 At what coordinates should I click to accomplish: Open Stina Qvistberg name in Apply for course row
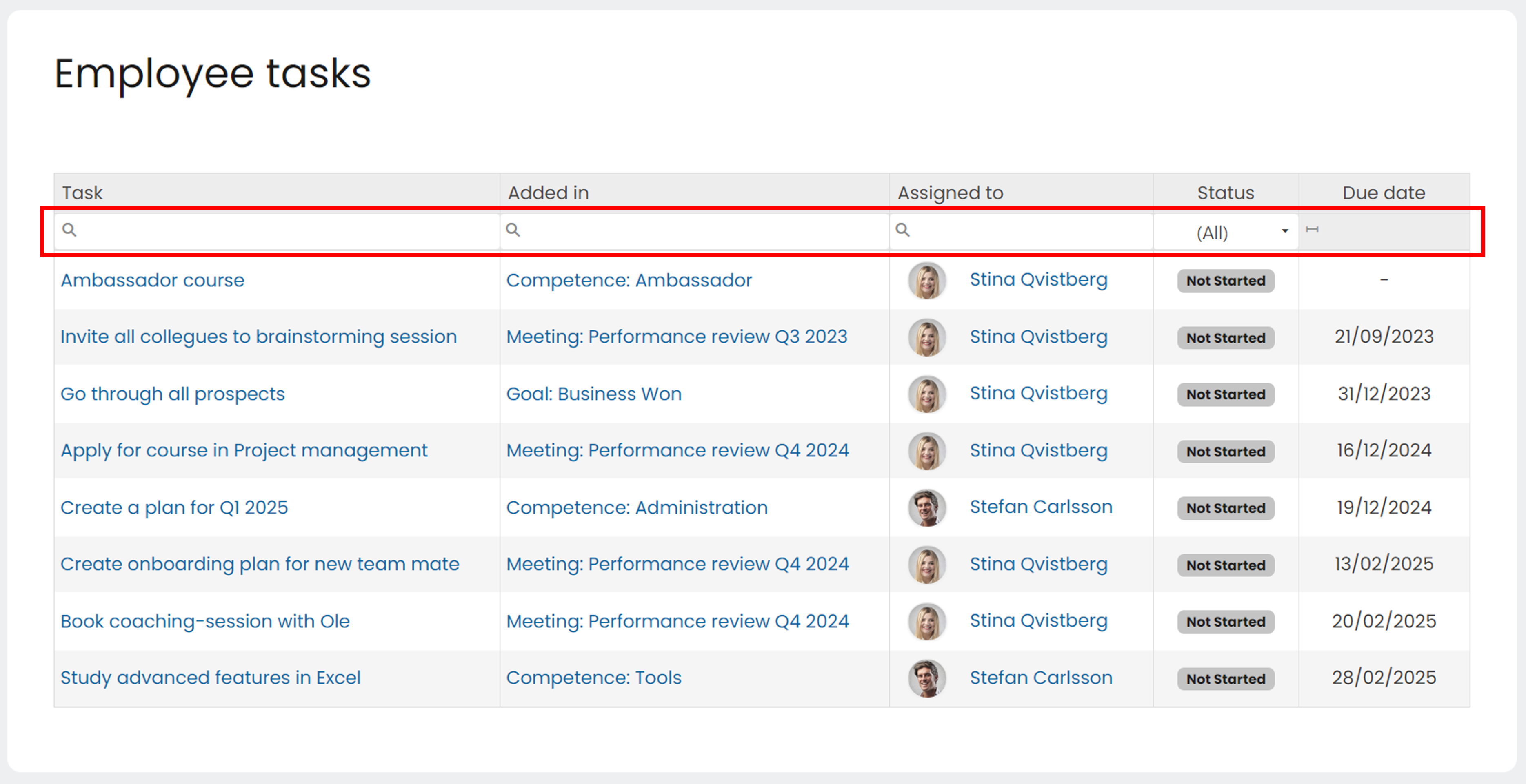click(x=1038, y=450)
